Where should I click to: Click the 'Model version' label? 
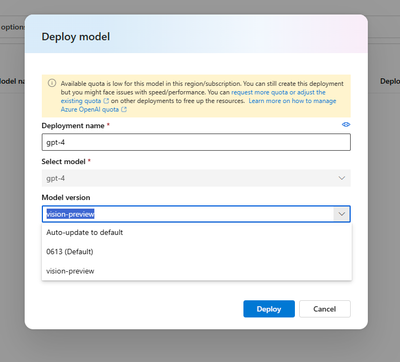66,198
